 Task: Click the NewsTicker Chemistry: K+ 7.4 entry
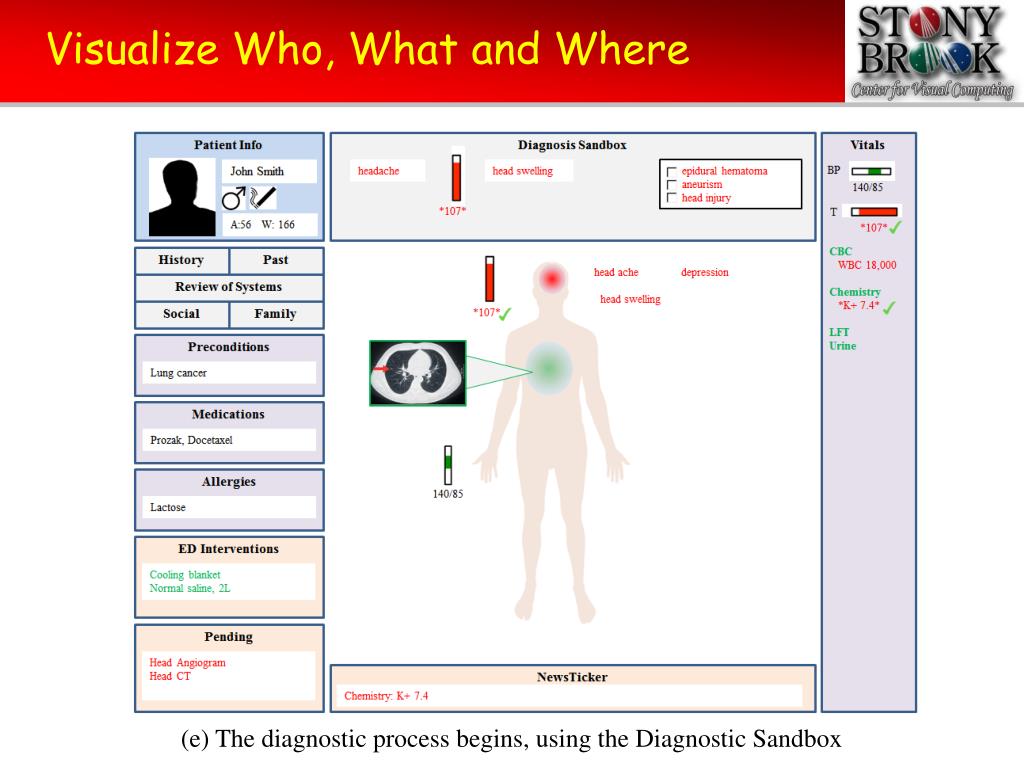[386, 696]
